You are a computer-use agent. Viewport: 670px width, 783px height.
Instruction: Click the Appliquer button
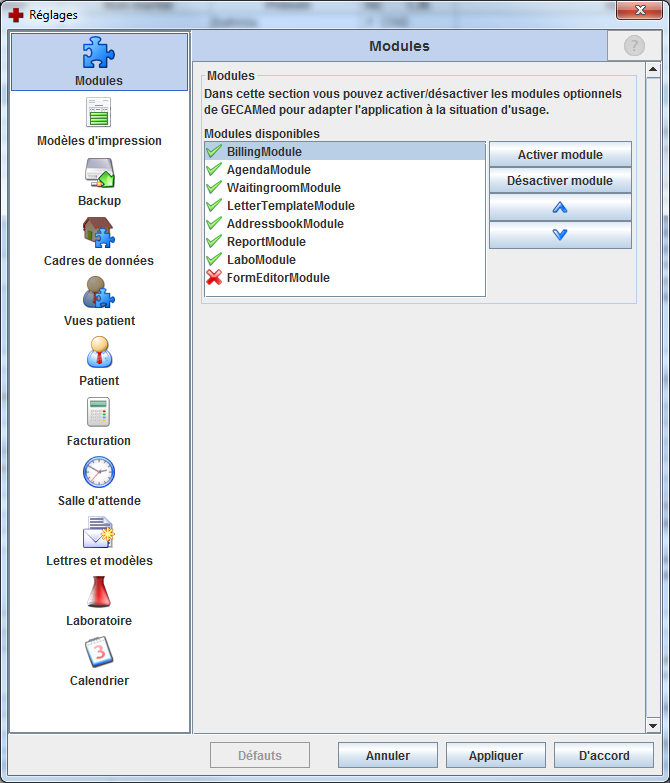(x=496, y=755)
